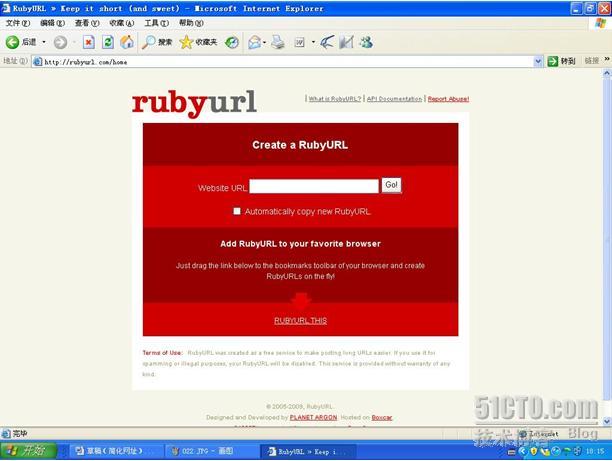The width and height of the screenshot is (612, 461).
Task: Open the What is RubyURL? link
Action: tap(335, 99)
